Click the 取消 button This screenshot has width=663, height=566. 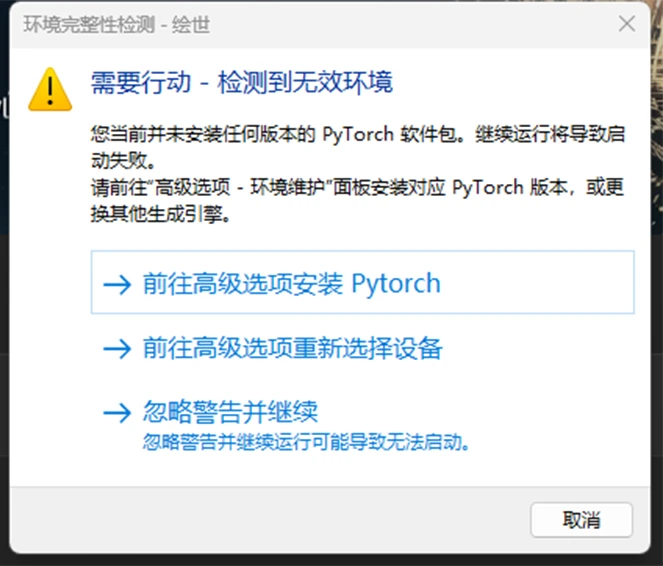pos(581,520)
